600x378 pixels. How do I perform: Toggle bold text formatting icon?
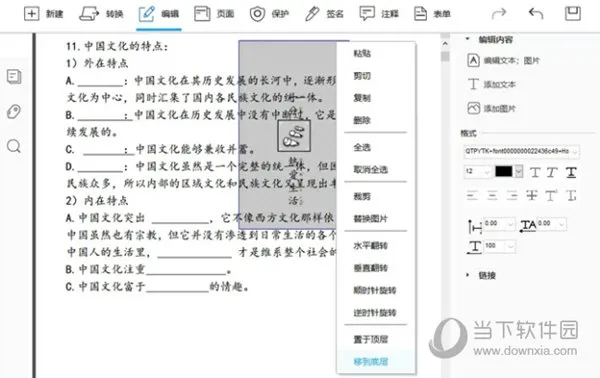click(x=535, y=173)
